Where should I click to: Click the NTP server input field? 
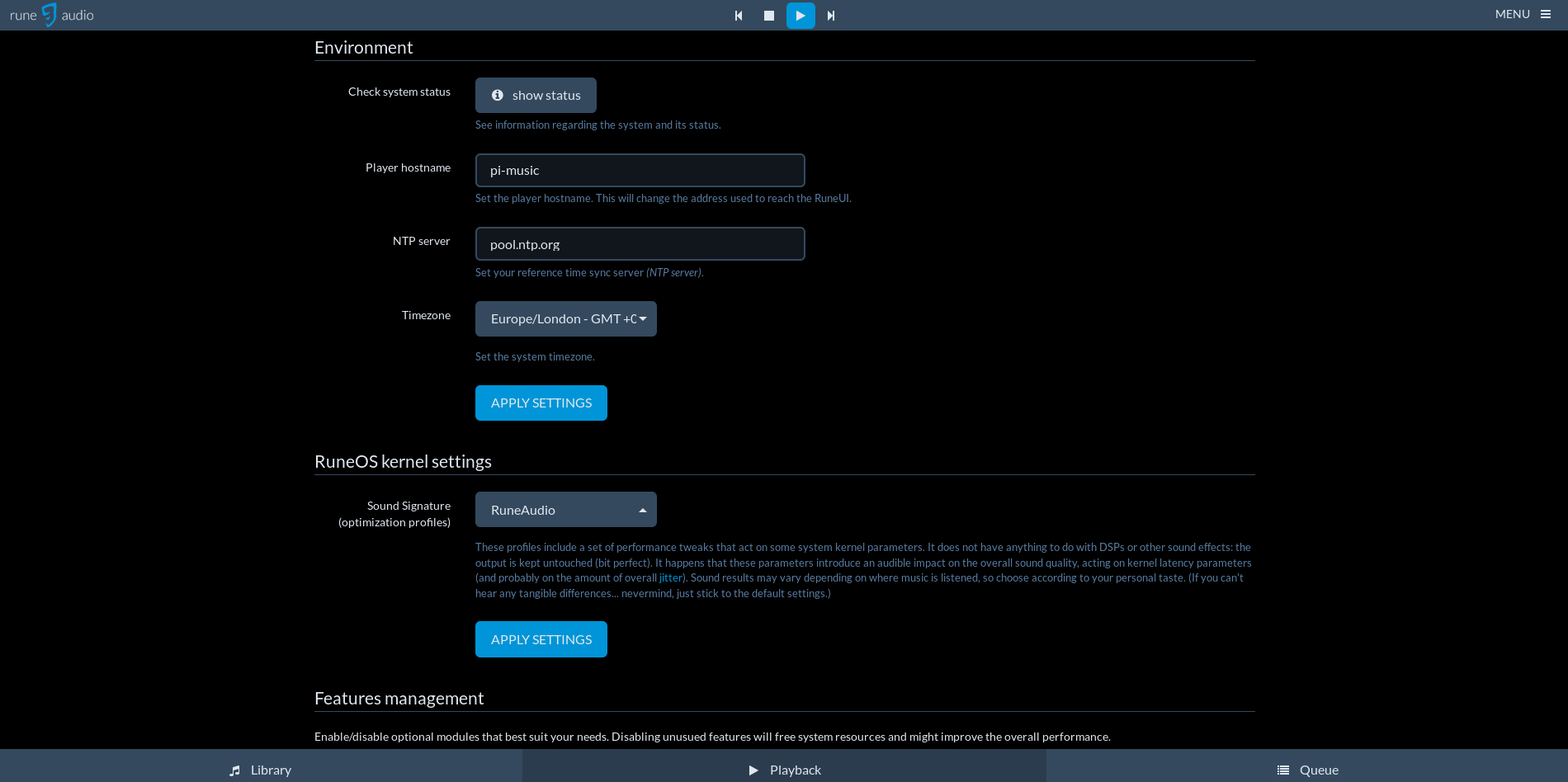[x=640, y=244]
